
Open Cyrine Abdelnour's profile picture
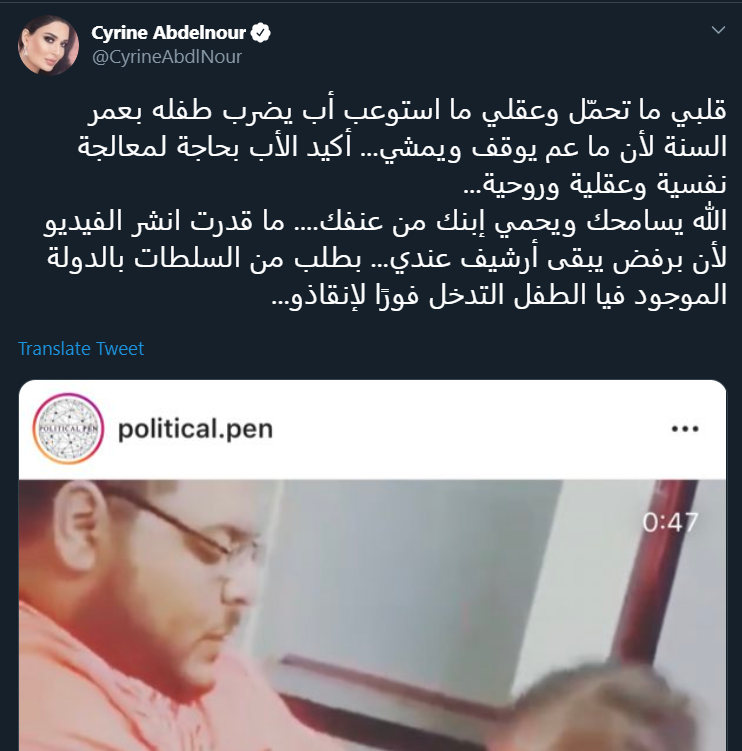click(x=48, y=45)
